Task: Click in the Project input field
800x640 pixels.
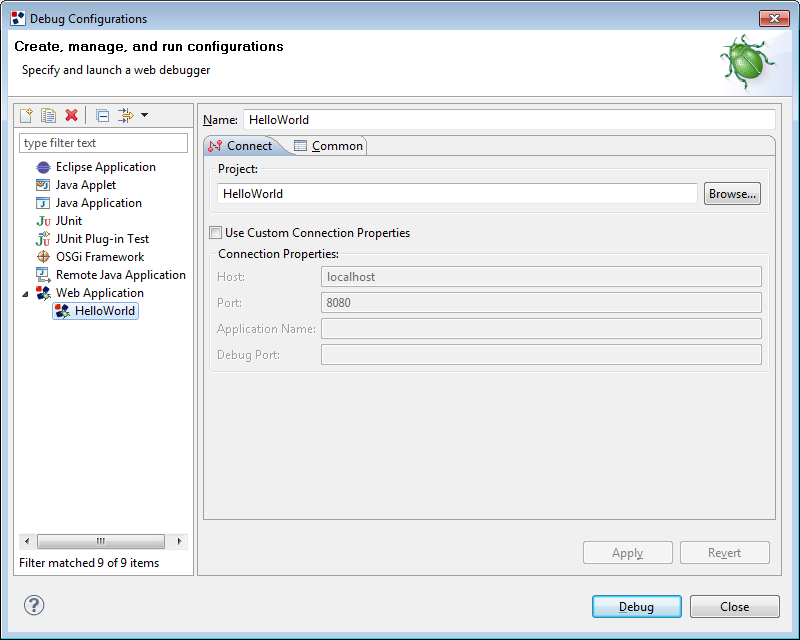Action: (457, 194)
